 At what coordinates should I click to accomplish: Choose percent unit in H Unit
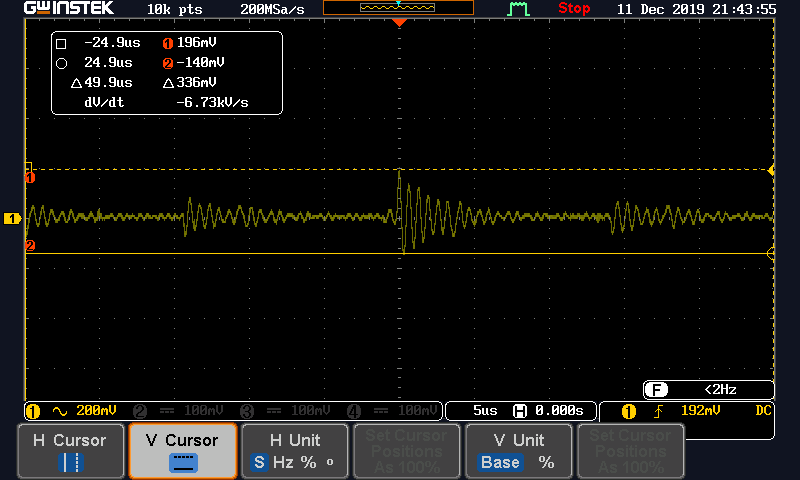(x=308, y=463)
